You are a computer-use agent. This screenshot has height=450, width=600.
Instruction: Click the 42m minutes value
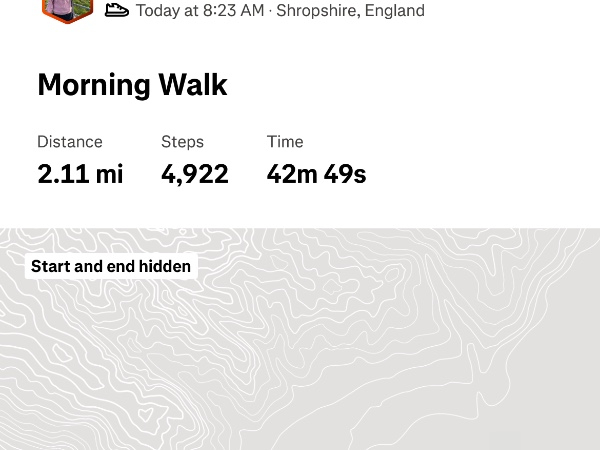(x=292, y=174)
